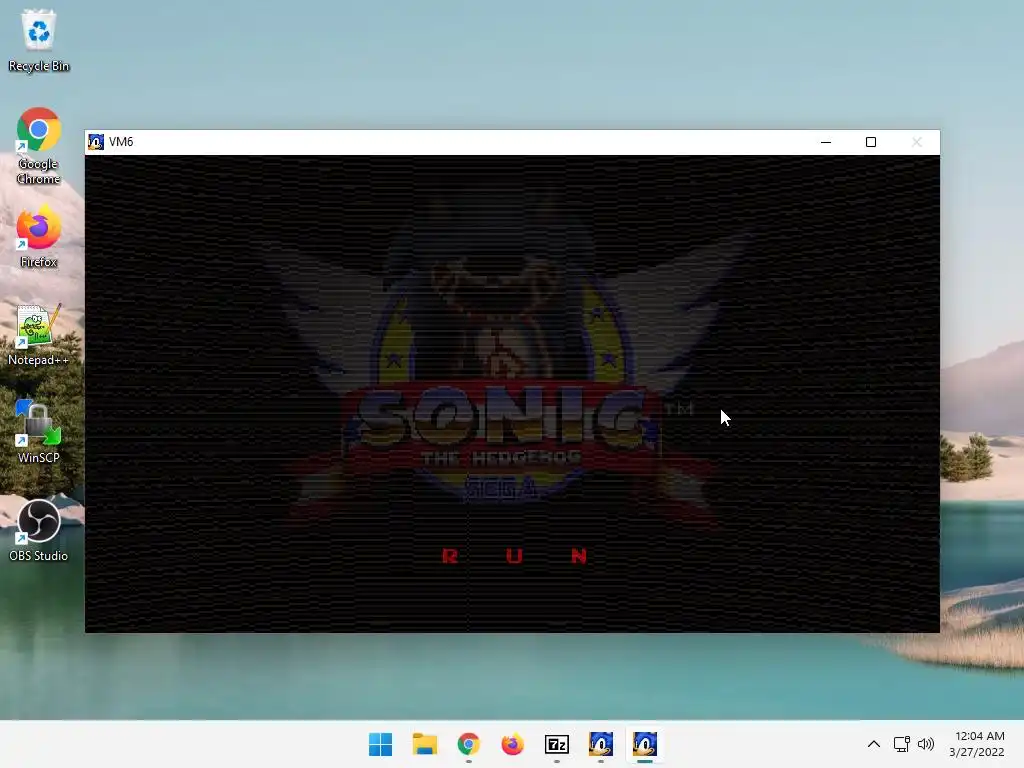1024x768 pixels.
Task: Open the network status tray icon
Action: point(902,744)
